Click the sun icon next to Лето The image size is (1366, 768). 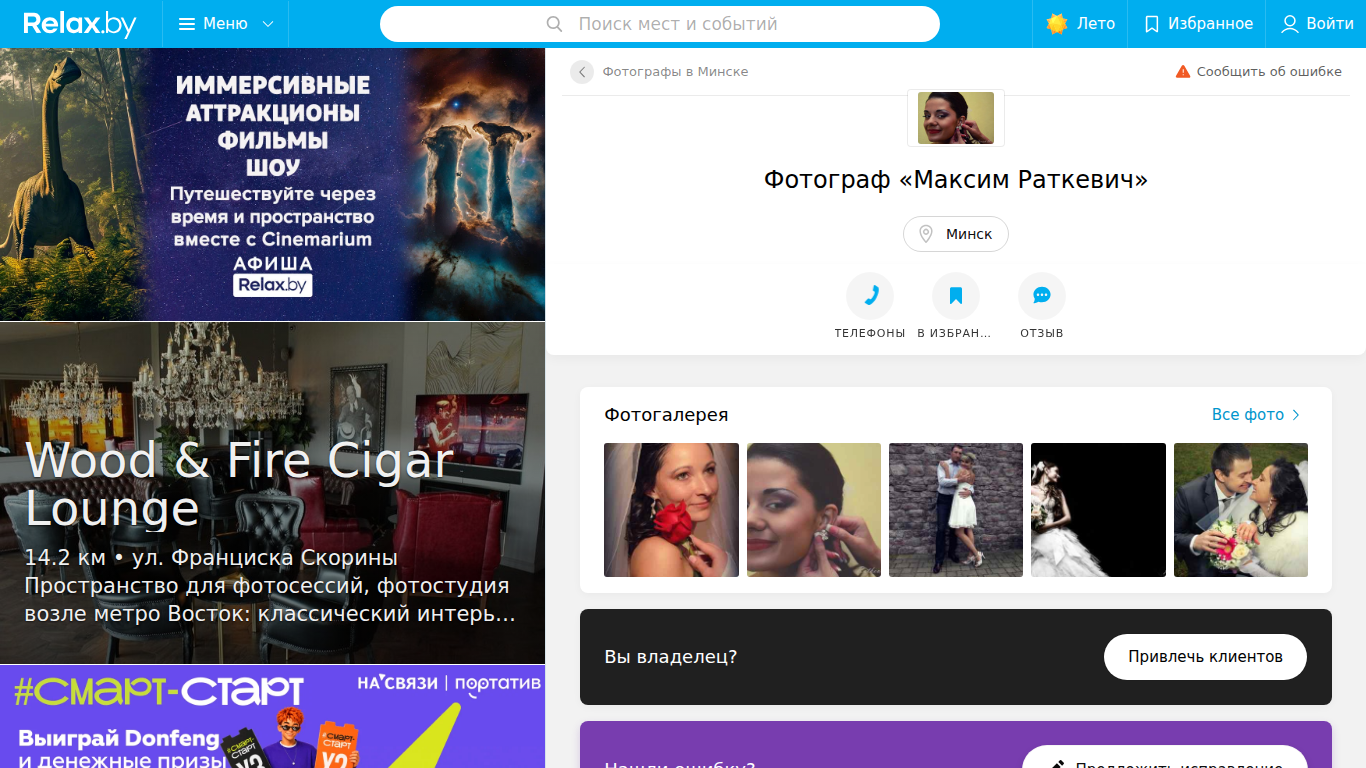pyautogui.click(x=1057, y=24)
